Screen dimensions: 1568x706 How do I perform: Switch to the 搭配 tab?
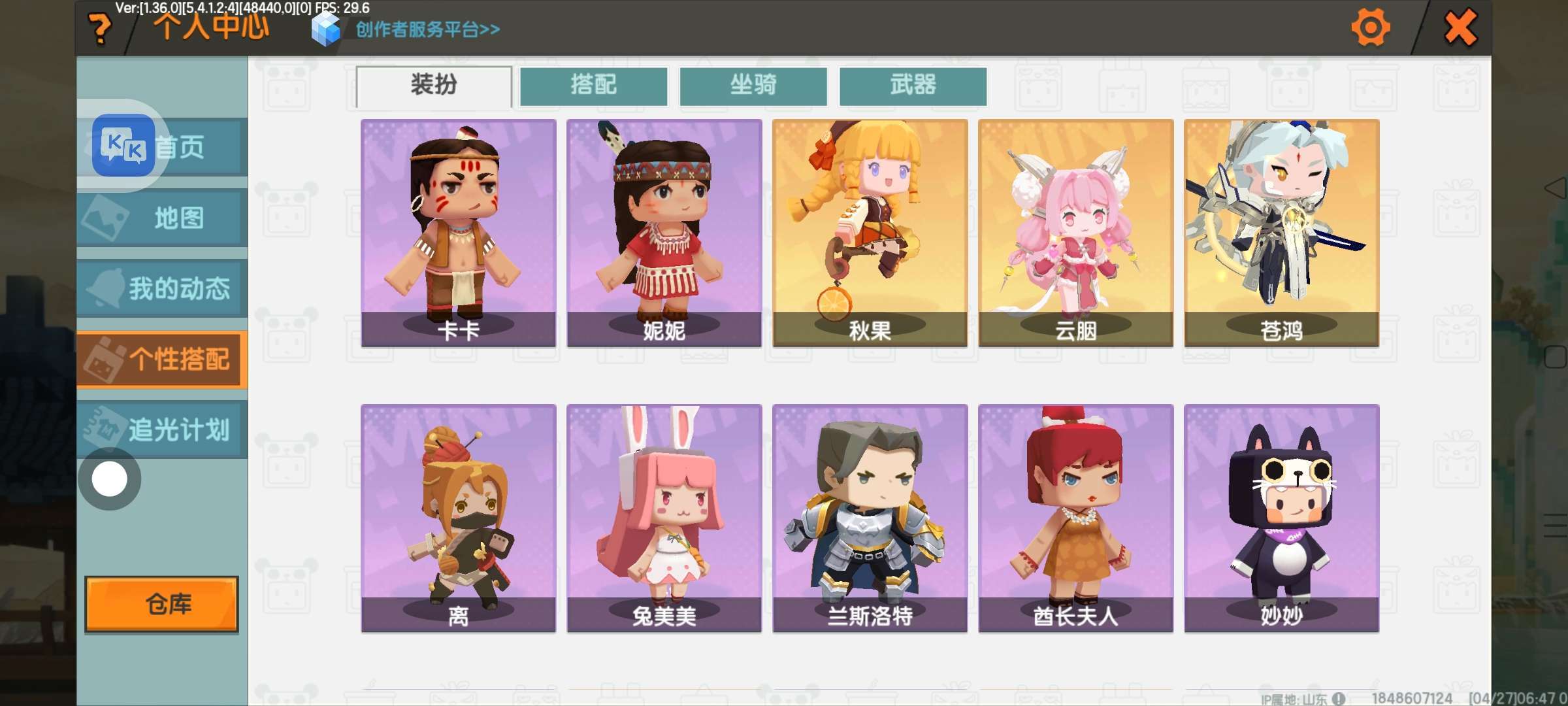point(593,86)
